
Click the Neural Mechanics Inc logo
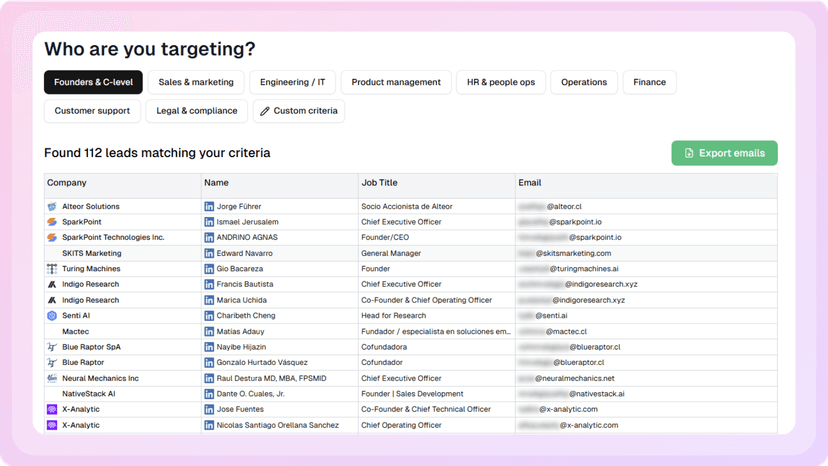pos(52,378)
